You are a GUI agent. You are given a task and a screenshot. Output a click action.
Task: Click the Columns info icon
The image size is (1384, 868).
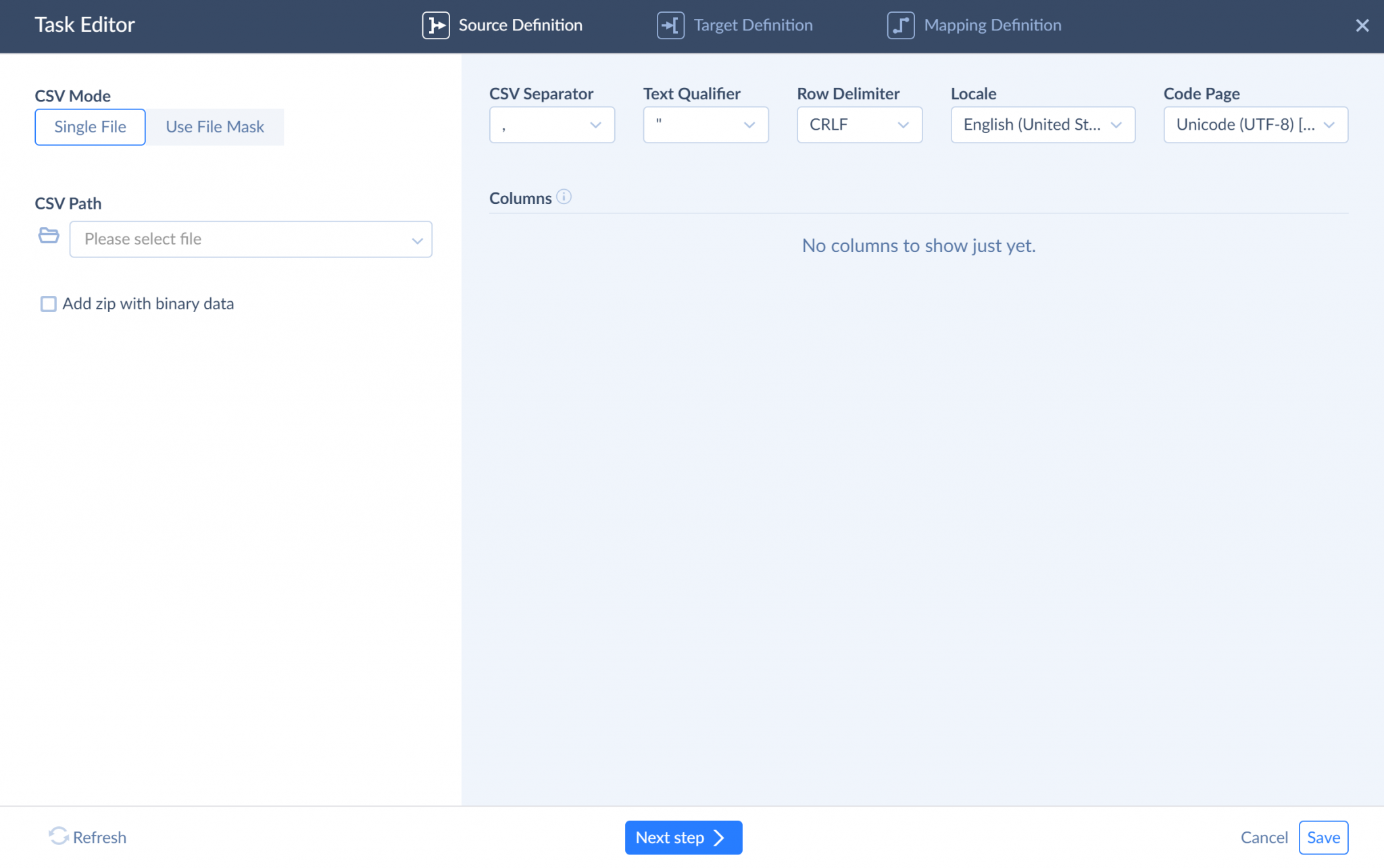coord(564,197)
